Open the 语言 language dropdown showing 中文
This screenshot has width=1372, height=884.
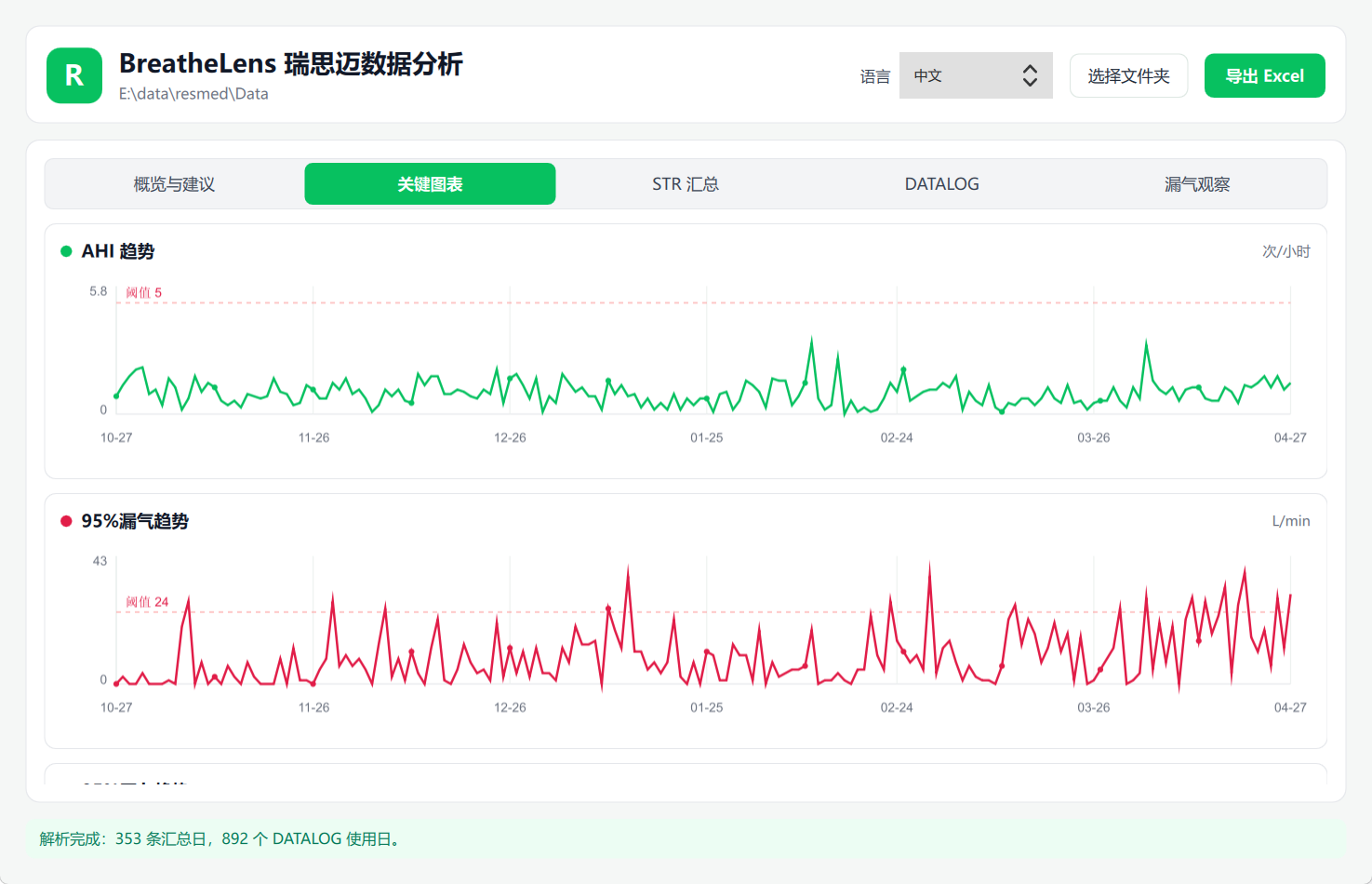[x=976, y=75]
